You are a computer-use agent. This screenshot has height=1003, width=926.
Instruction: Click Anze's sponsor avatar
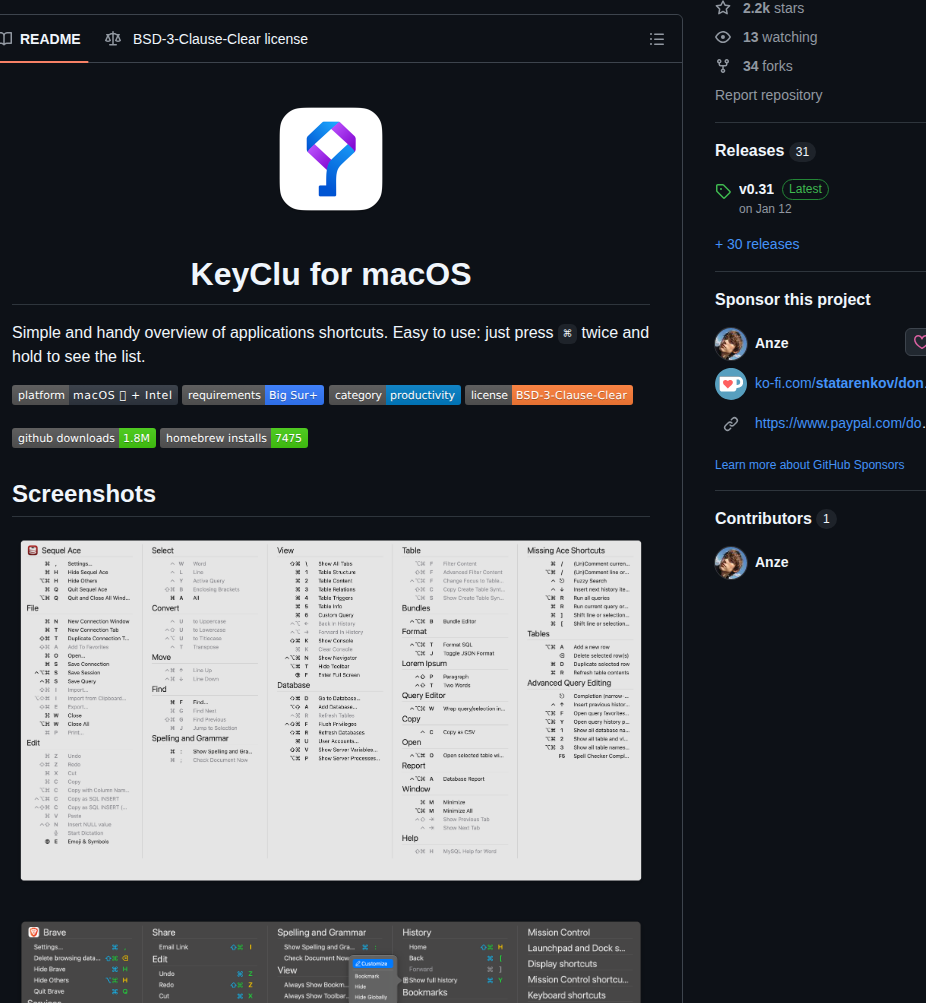pyautogui.click(x=731, y=344)
